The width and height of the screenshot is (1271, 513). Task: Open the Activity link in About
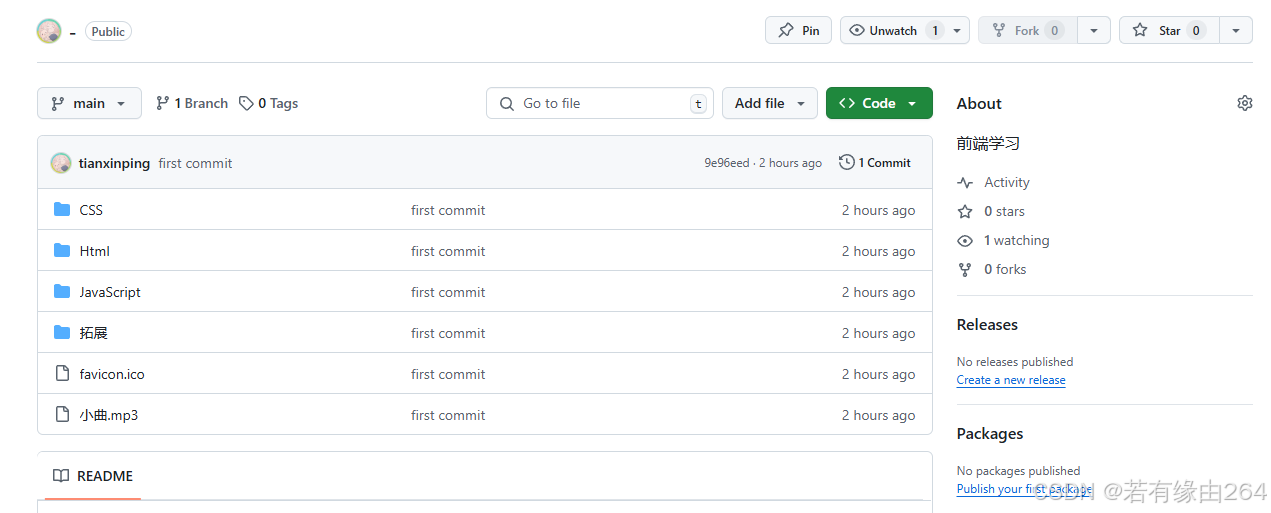[x=1006, y=182]
